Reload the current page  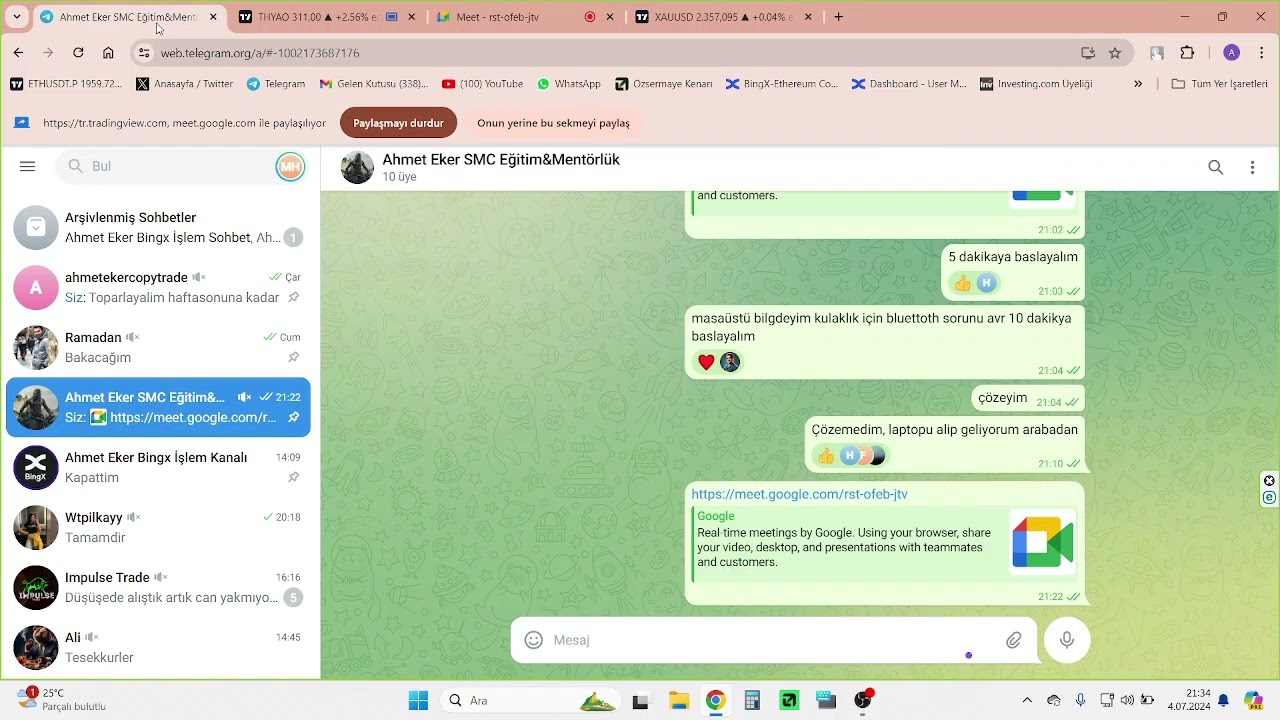[78, 53]
